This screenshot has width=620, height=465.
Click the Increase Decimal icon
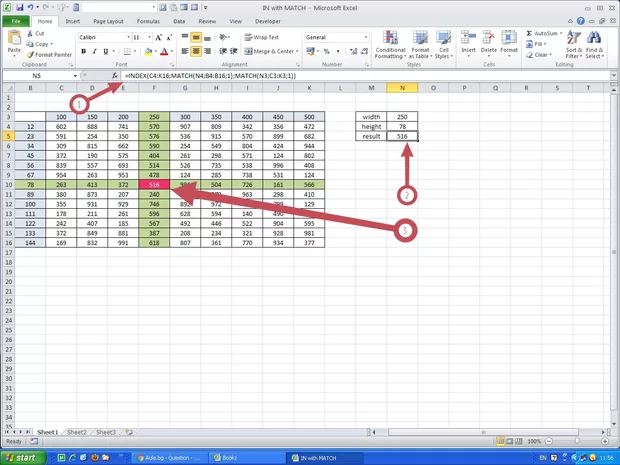[x=353, y=51]
